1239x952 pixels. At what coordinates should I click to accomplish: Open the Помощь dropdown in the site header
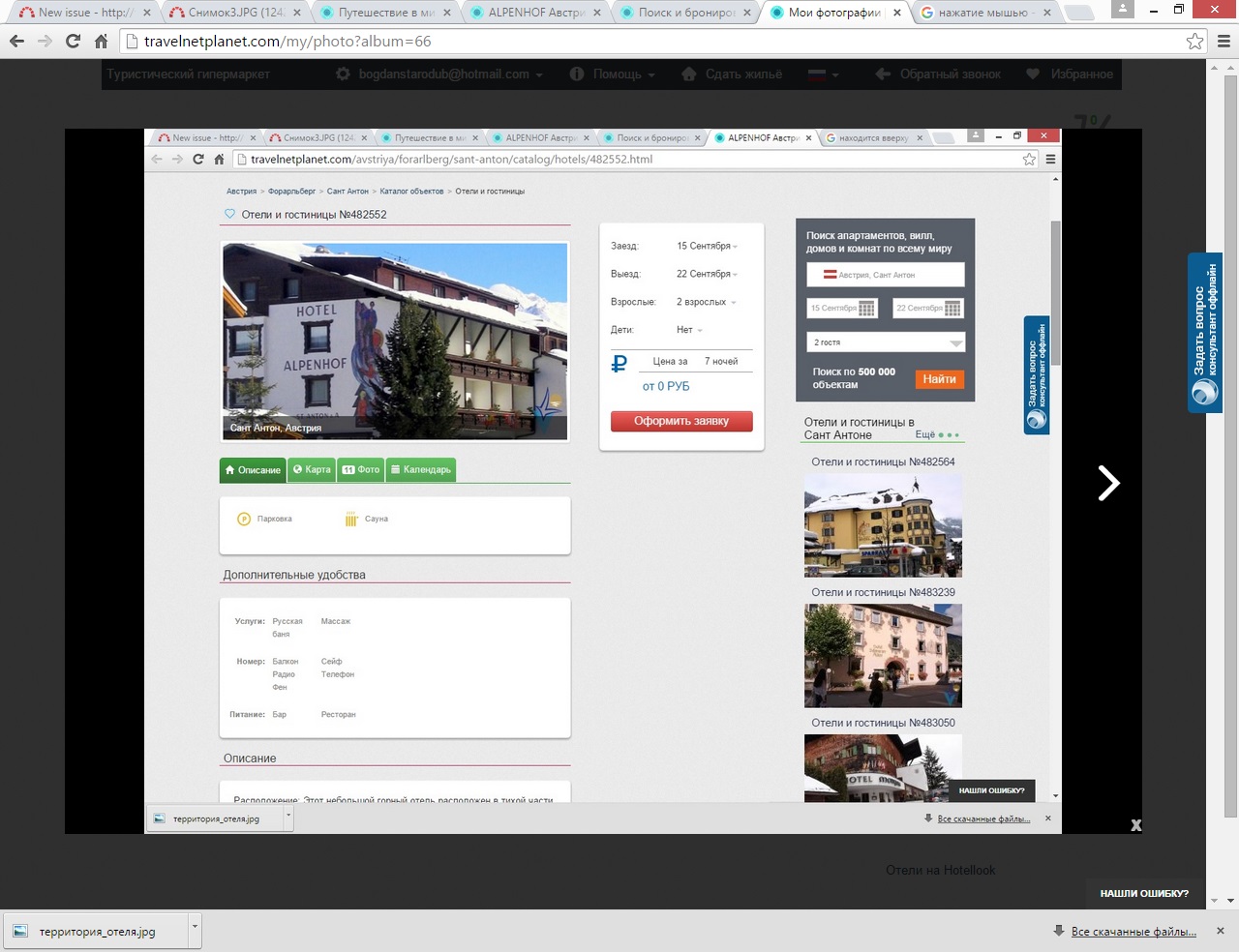pos(613,74)
